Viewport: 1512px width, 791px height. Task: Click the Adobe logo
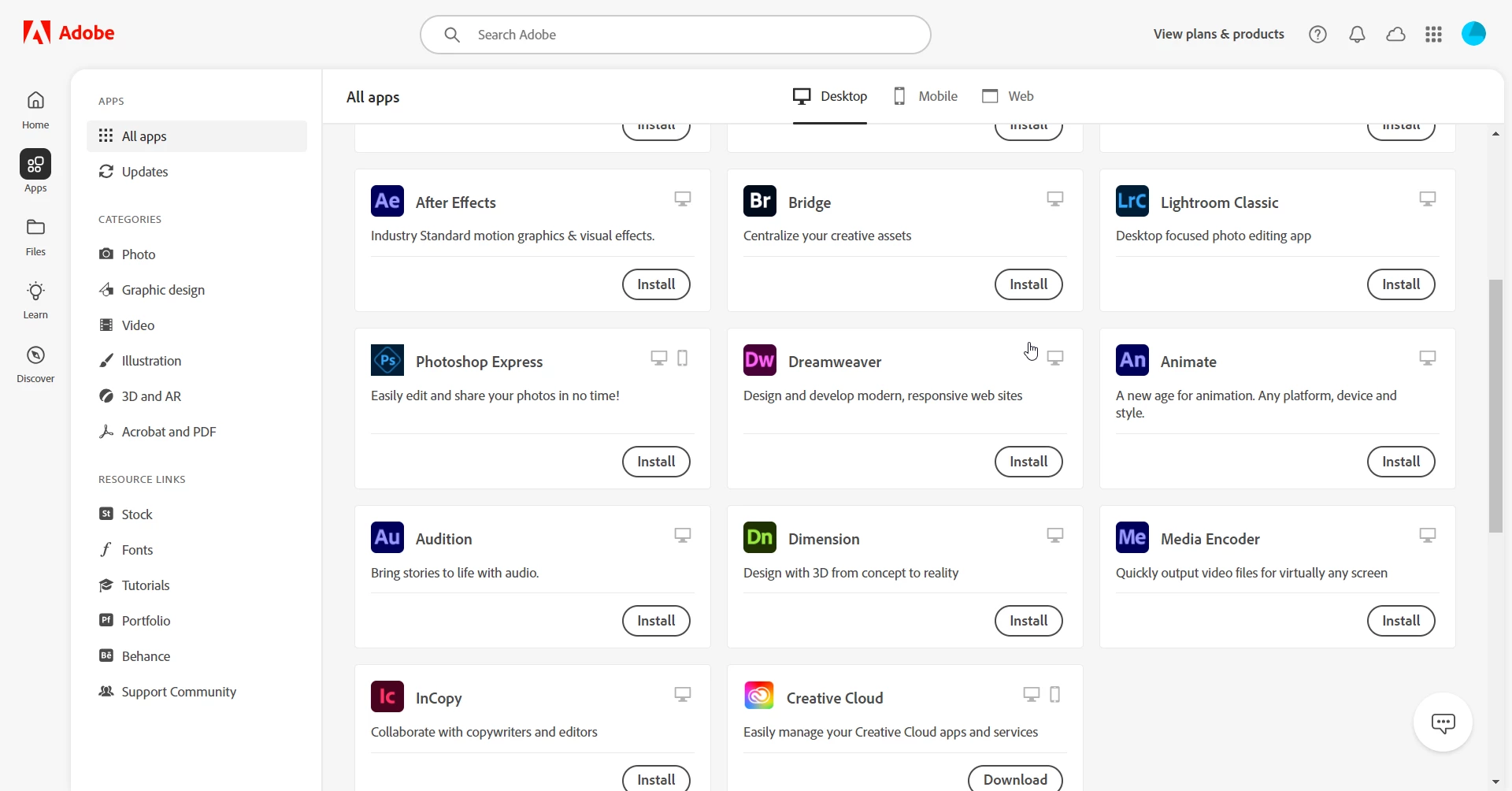(69, 33)
